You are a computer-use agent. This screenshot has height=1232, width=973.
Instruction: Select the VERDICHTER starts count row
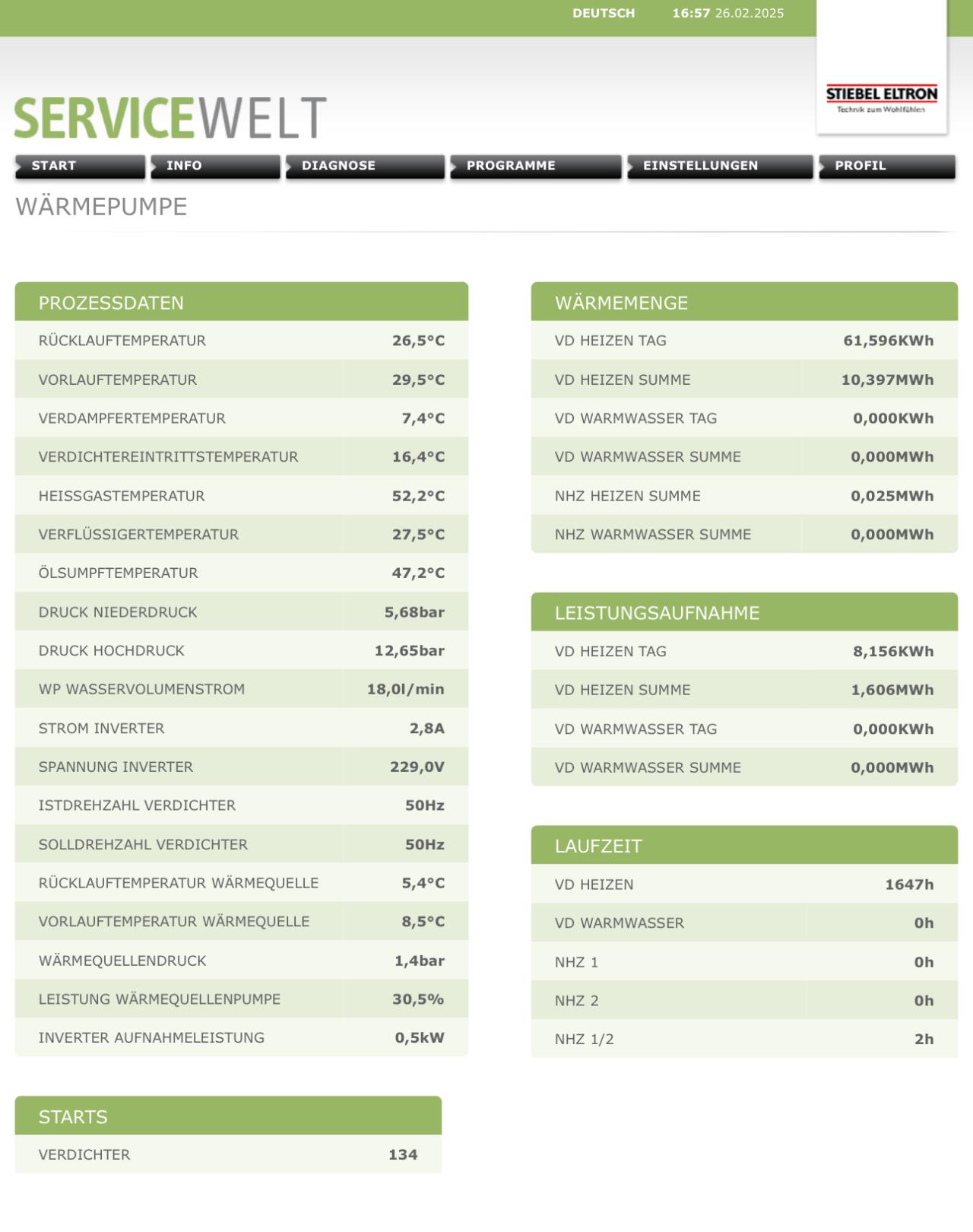[x=228, y=1154]
